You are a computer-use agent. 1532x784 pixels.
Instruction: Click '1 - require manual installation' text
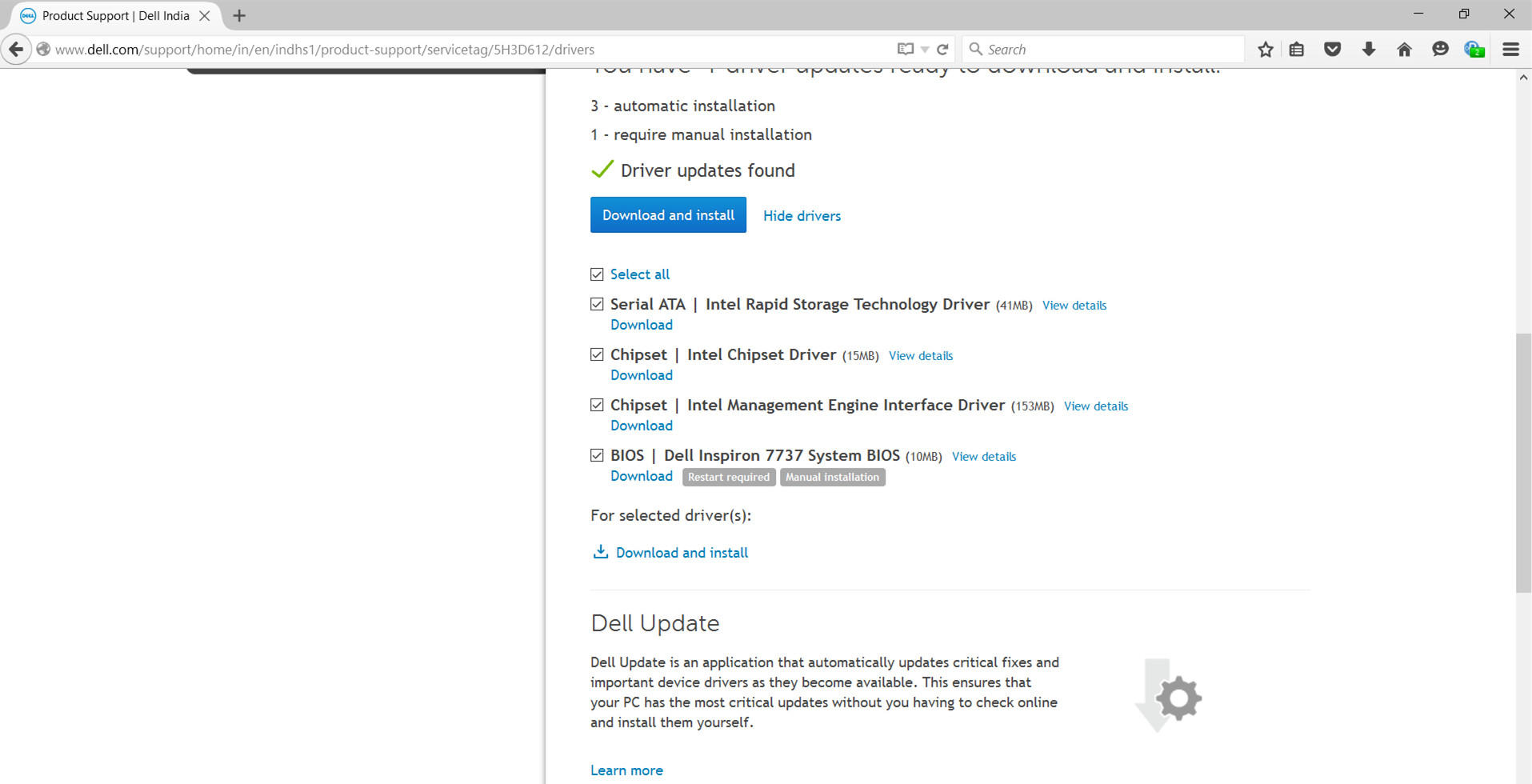(701, 134)
